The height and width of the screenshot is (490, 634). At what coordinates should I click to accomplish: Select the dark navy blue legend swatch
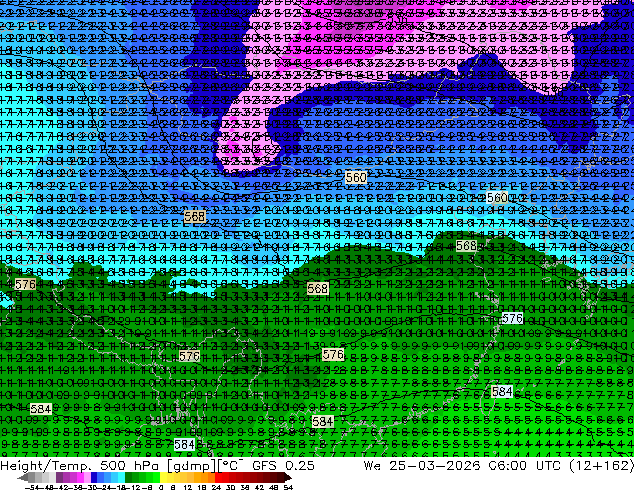(x=94, y=477)
